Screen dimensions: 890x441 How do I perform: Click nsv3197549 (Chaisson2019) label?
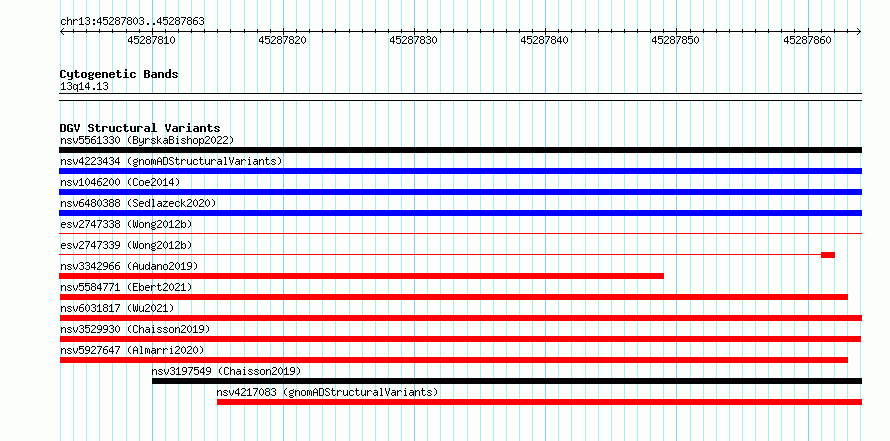(226, 371)
